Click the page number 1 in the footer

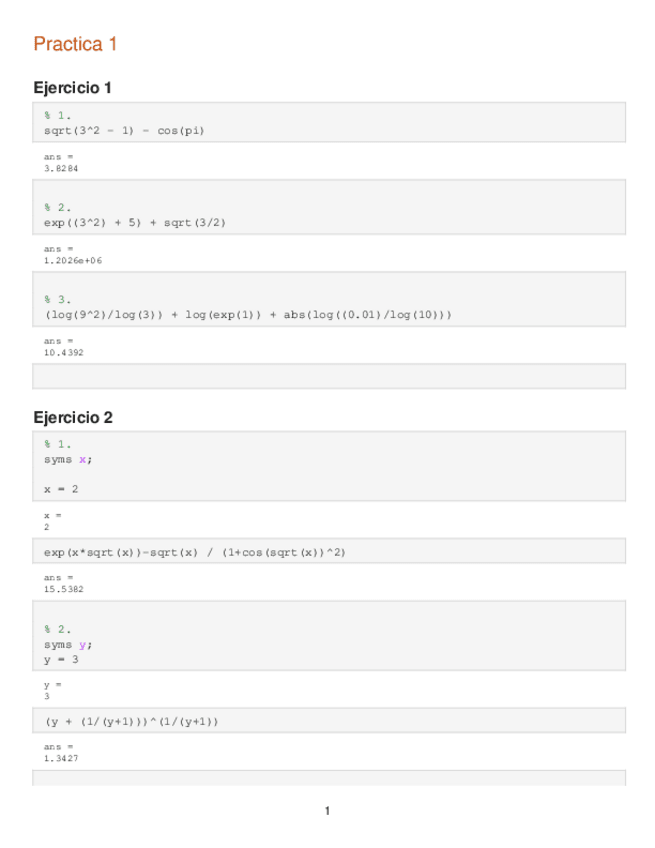coord(327,811)
